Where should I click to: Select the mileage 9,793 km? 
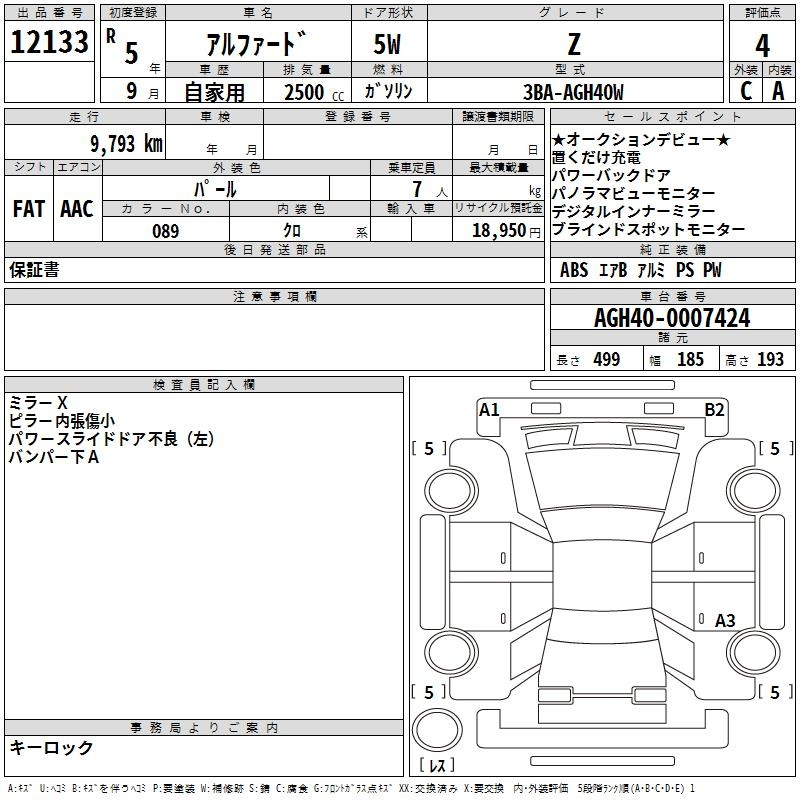pyautogui.click(x=127, y=143)
